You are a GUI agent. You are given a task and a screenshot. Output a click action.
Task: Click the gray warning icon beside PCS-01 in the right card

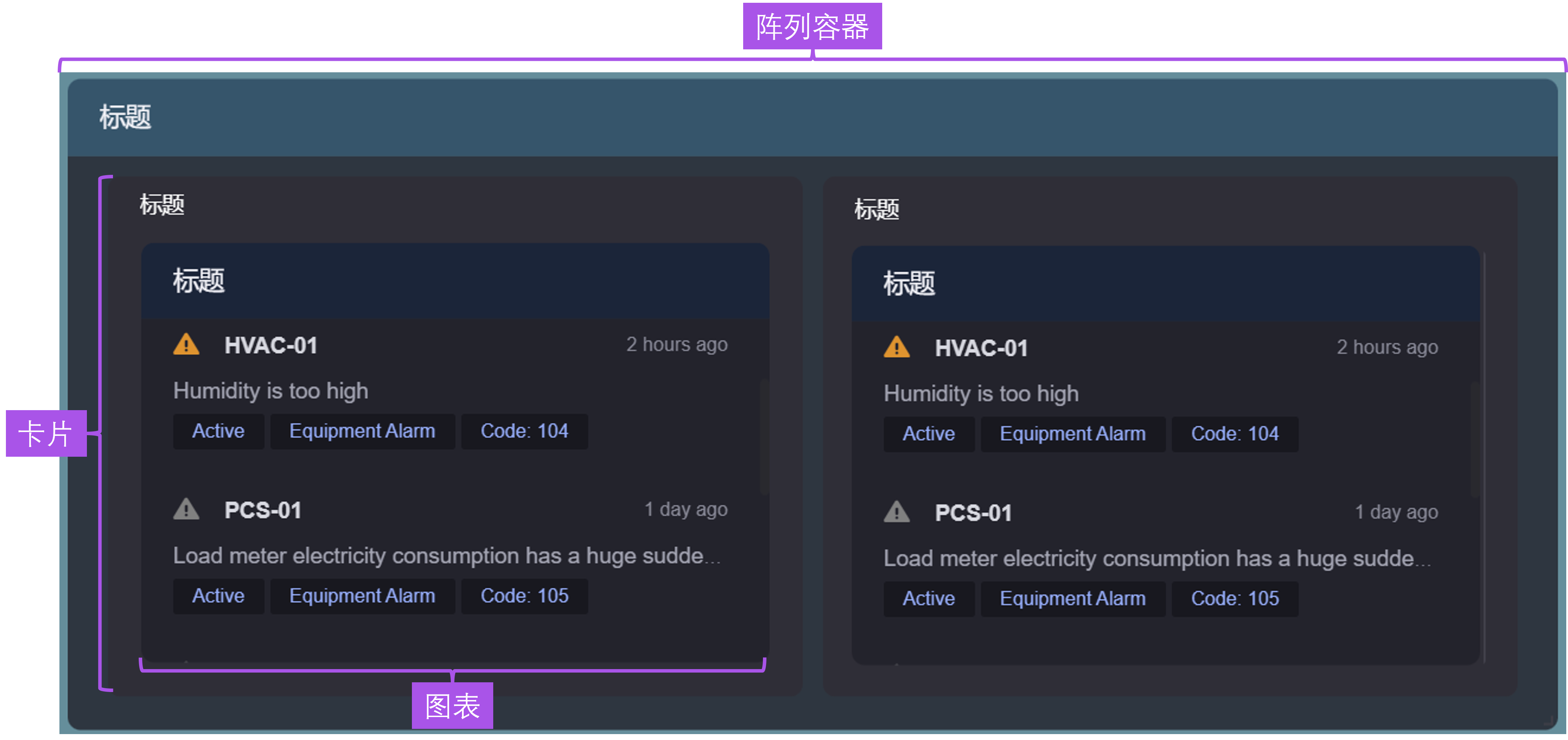[896, 512]
